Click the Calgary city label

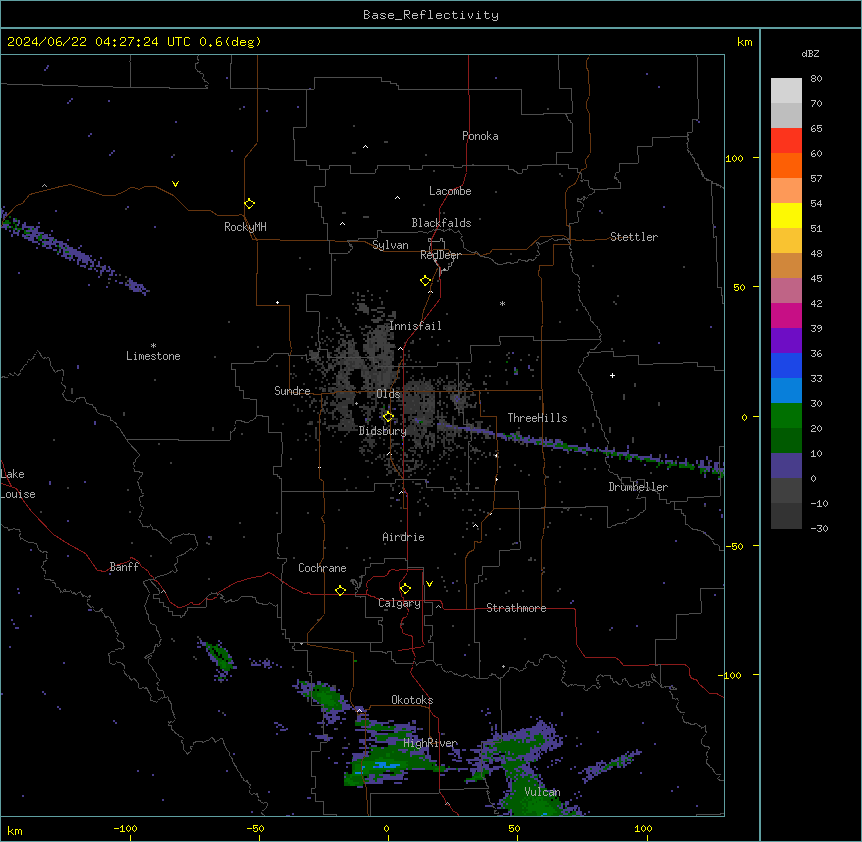399,603
